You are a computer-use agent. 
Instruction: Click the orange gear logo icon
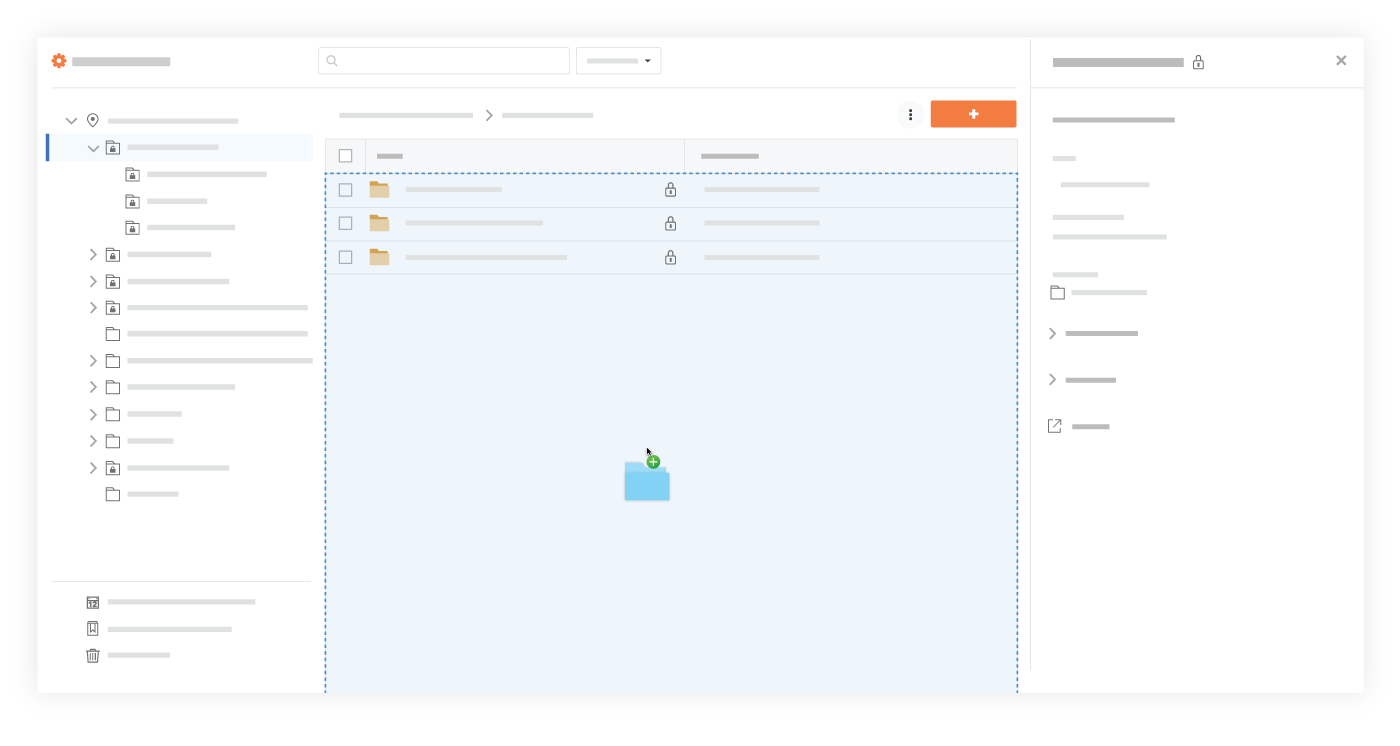click(x=59, y=61)
